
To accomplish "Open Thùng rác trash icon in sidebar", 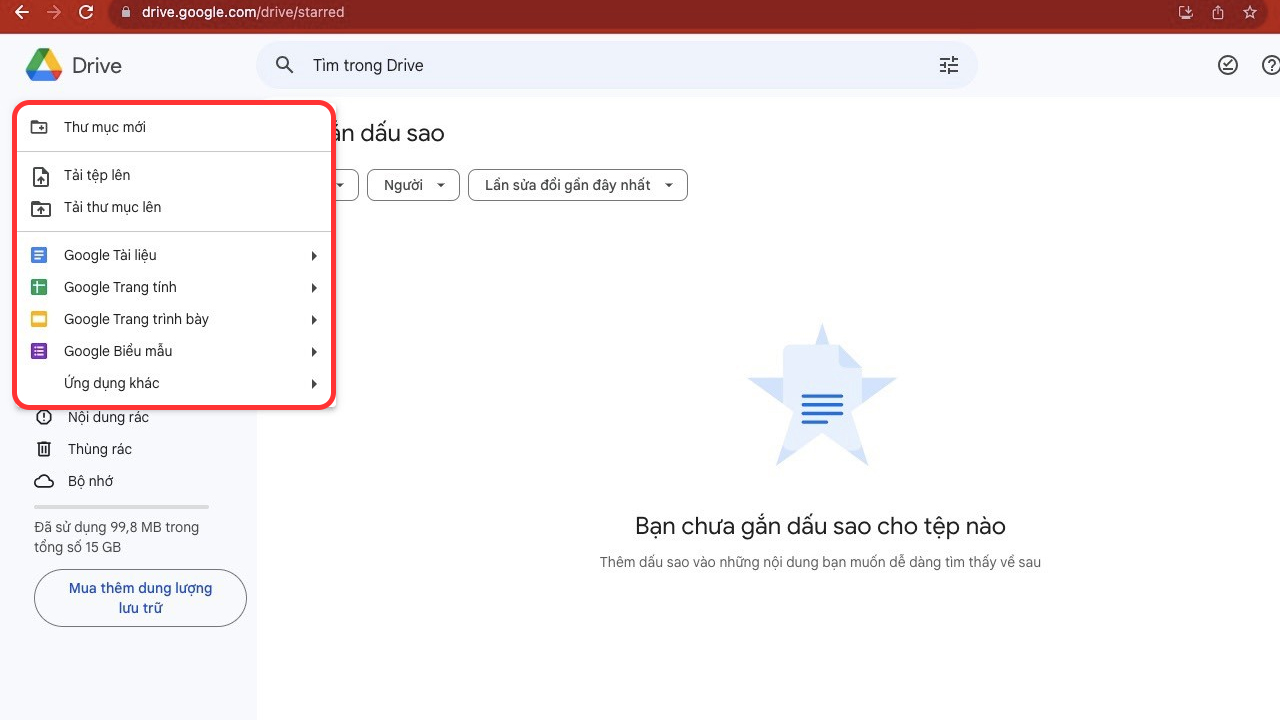I will point(44,449).
